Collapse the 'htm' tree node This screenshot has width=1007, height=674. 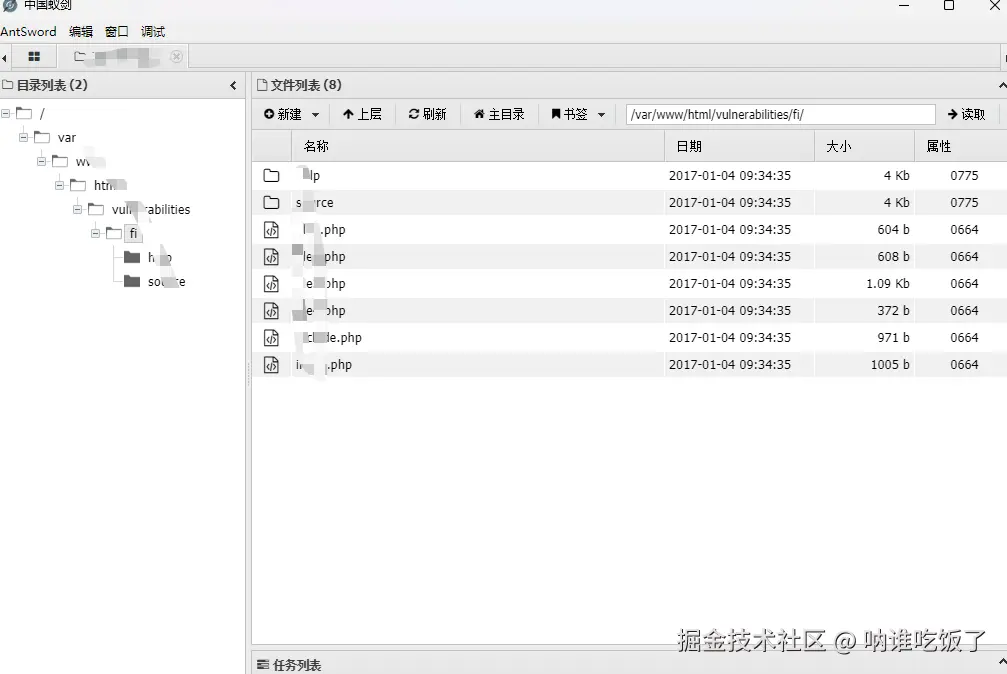[x=59, y=185]
